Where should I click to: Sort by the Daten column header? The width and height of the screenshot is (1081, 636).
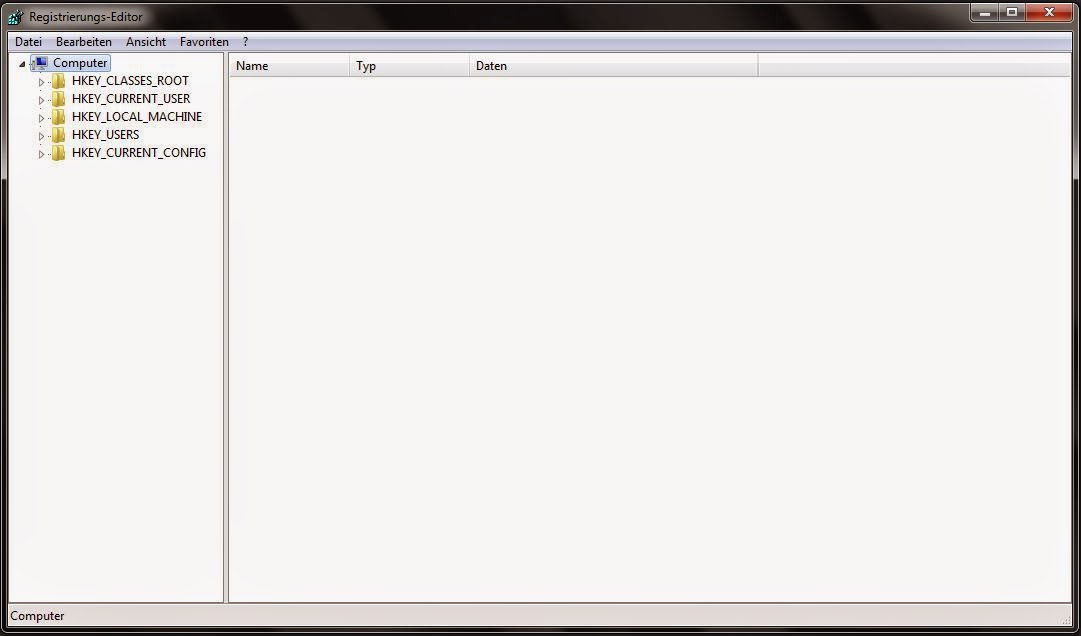614,66
